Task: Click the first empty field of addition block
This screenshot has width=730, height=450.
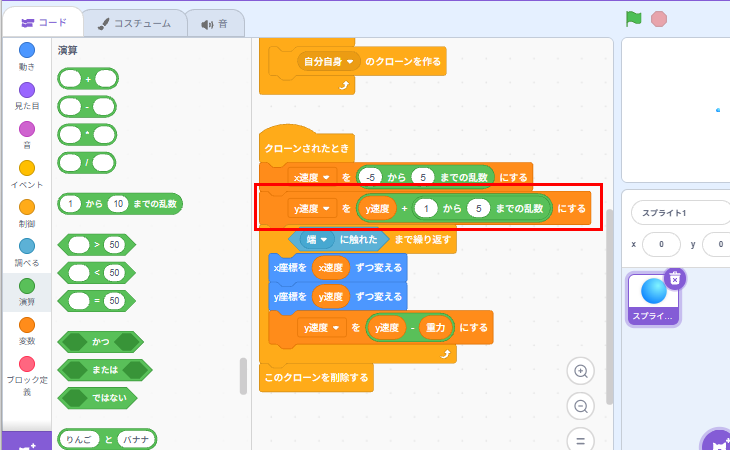Action: coord(70,79)
